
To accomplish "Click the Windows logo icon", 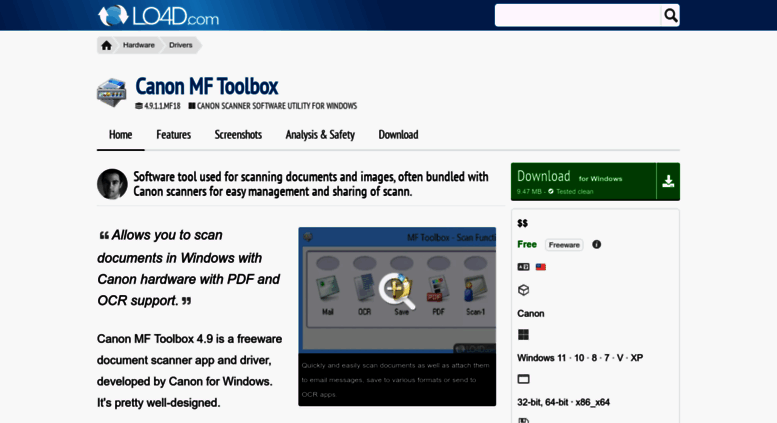I will coord(523,335).
